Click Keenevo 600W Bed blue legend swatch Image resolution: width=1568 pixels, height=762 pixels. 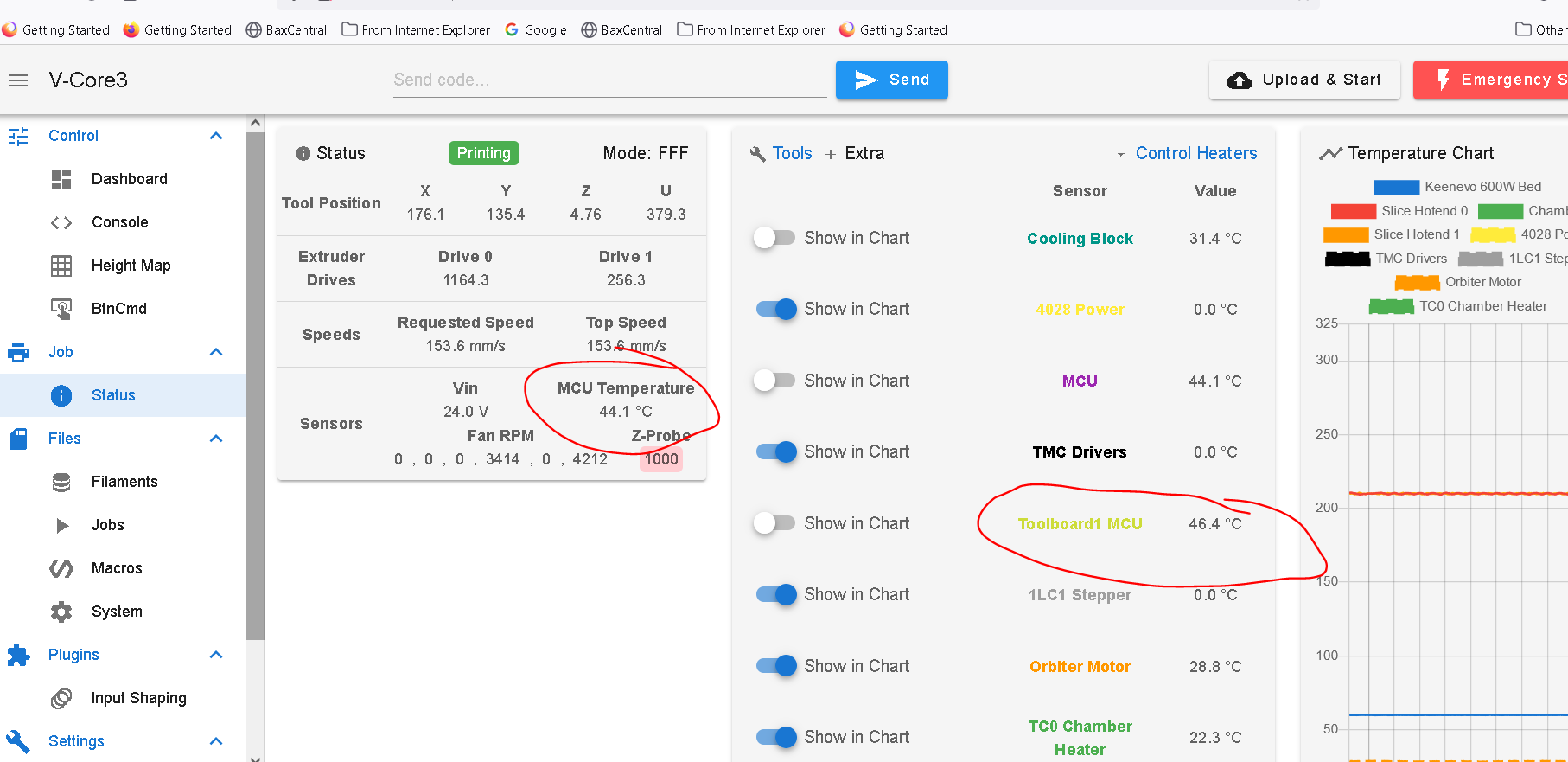coord(1396,187)
